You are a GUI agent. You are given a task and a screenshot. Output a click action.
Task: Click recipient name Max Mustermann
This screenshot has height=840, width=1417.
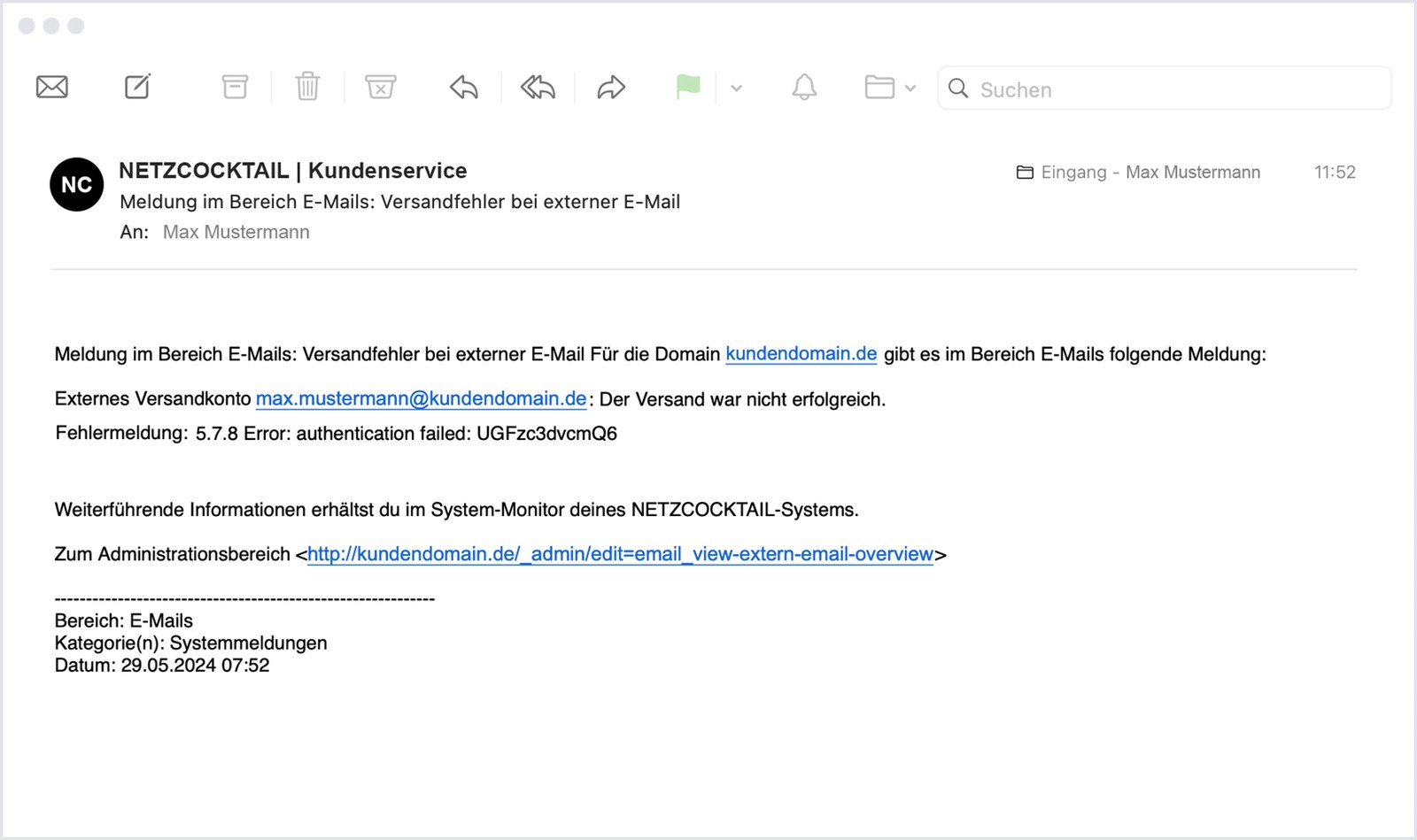tap(236, 232)
